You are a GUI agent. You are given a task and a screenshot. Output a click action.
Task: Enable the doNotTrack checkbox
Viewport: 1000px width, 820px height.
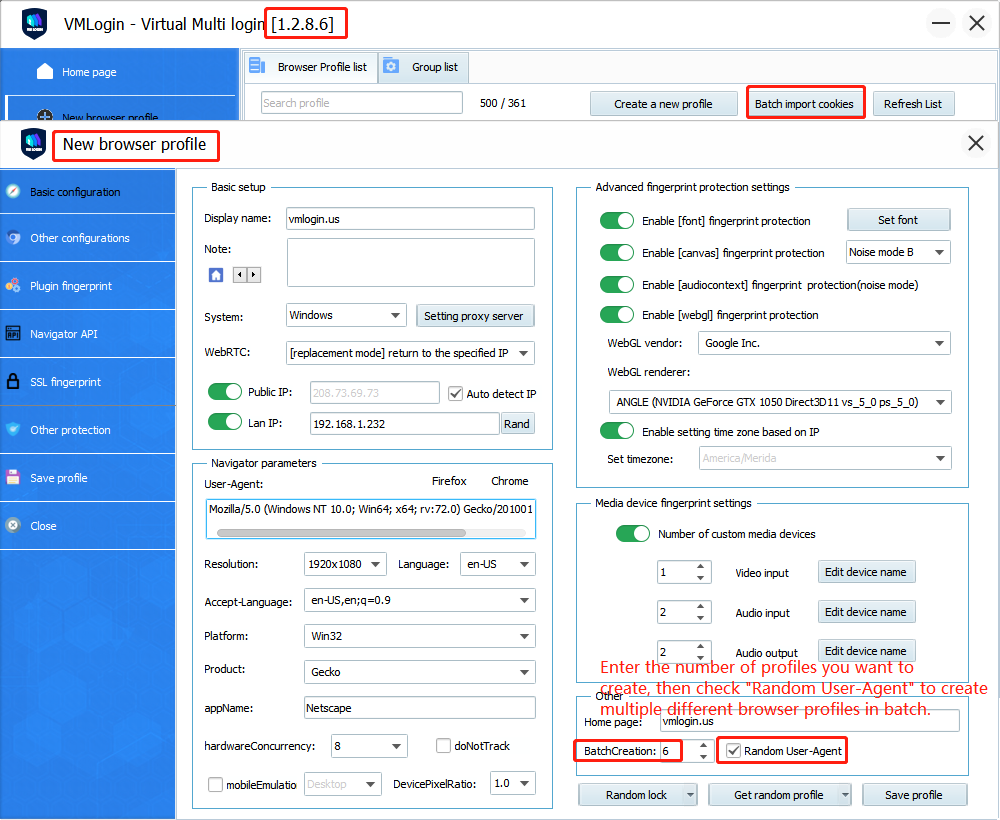[444, 746]
